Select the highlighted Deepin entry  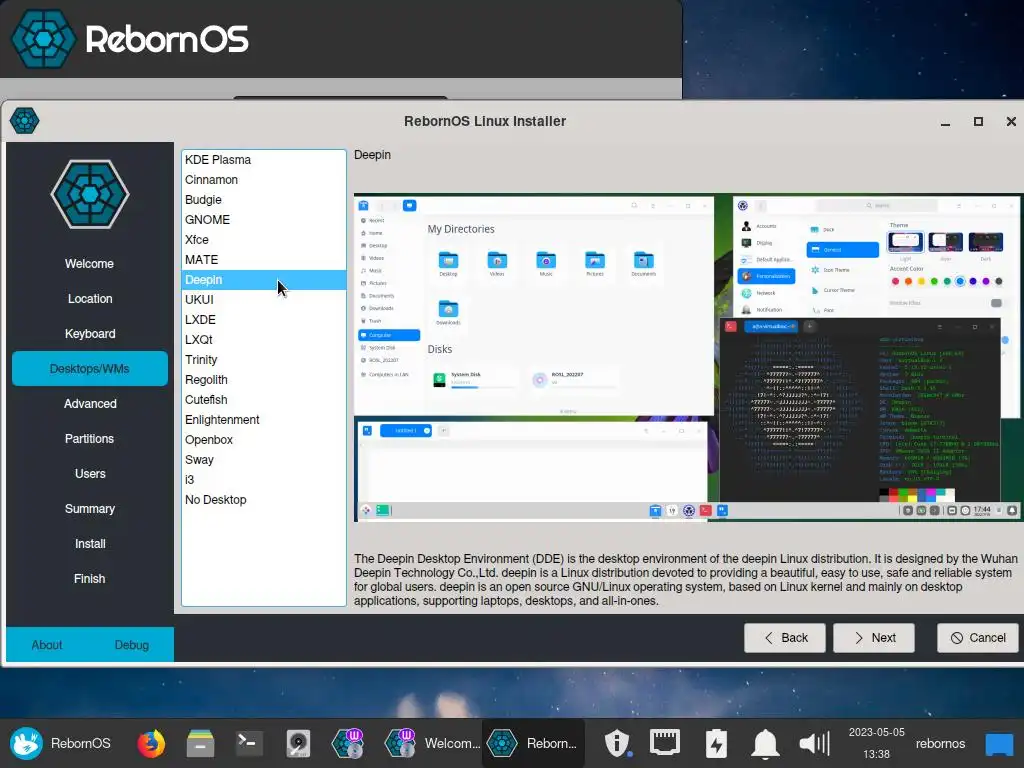pos(264,280)
